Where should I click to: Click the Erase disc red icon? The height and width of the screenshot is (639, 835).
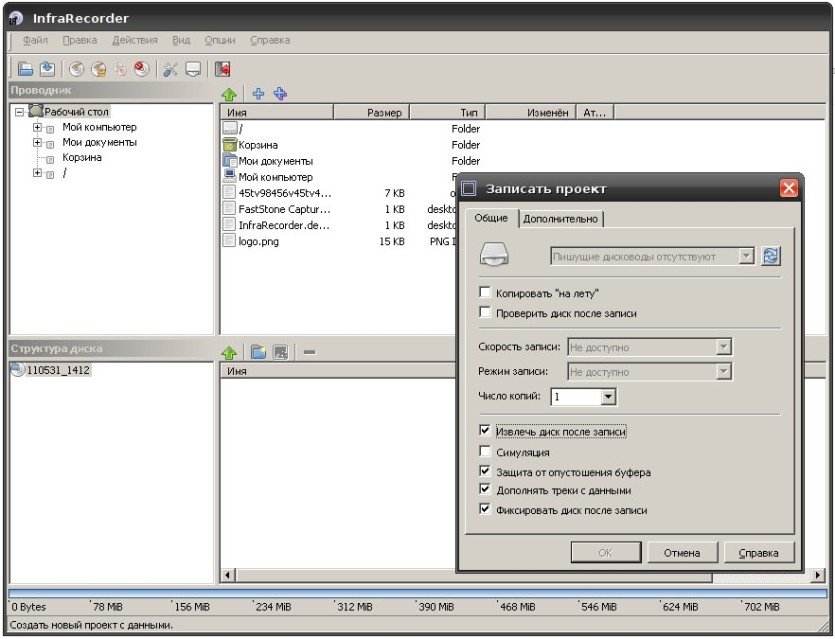click(142, 69)
